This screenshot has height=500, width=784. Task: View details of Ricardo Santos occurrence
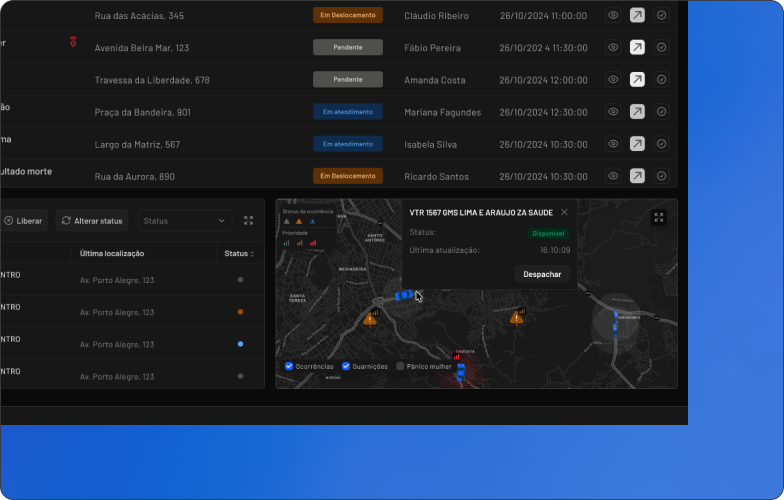click(x=613, y=176)
